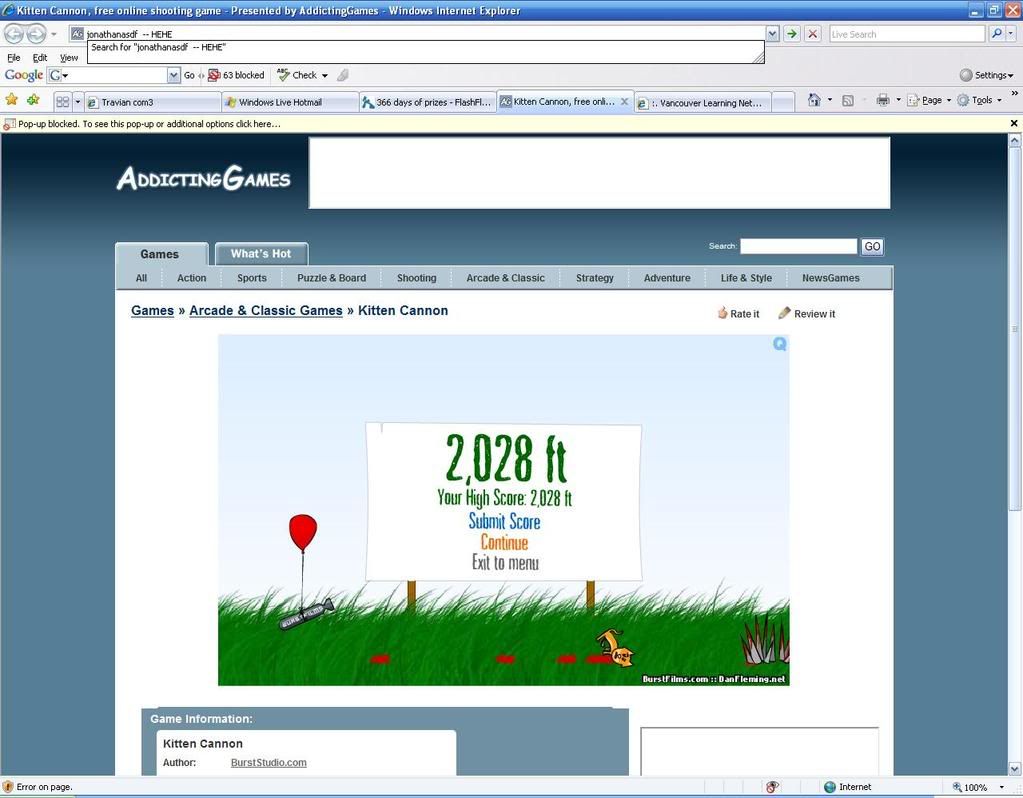
Task: Click the Add to Favorites icon
Action: [x=33, y=100]
